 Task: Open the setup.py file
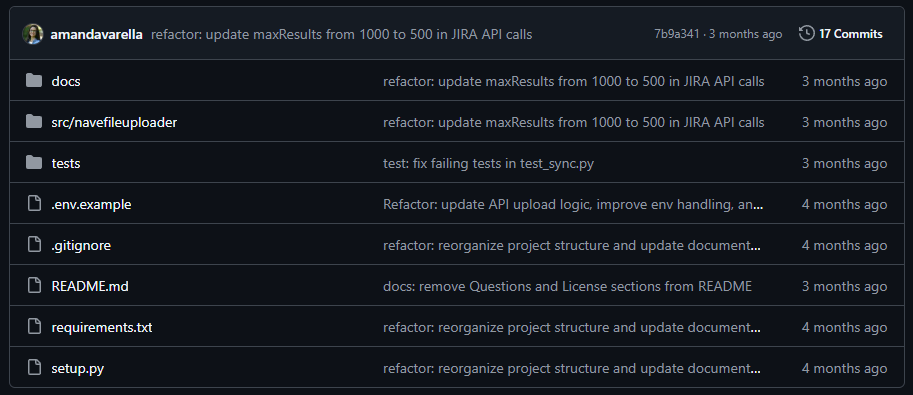point(77,368)
